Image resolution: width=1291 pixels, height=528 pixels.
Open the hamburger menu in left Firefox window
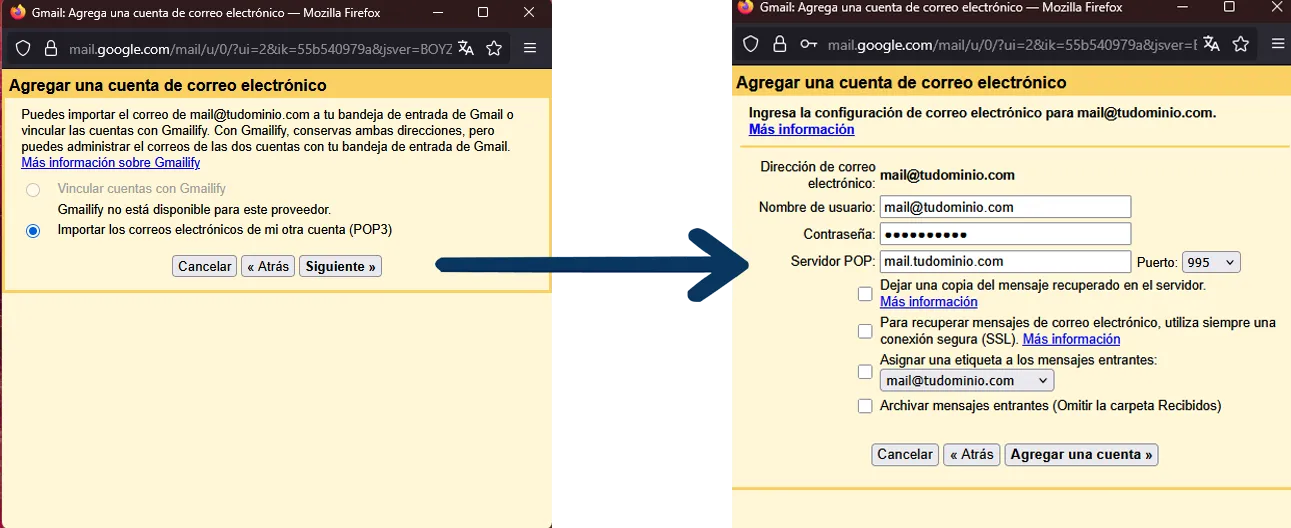530,48
